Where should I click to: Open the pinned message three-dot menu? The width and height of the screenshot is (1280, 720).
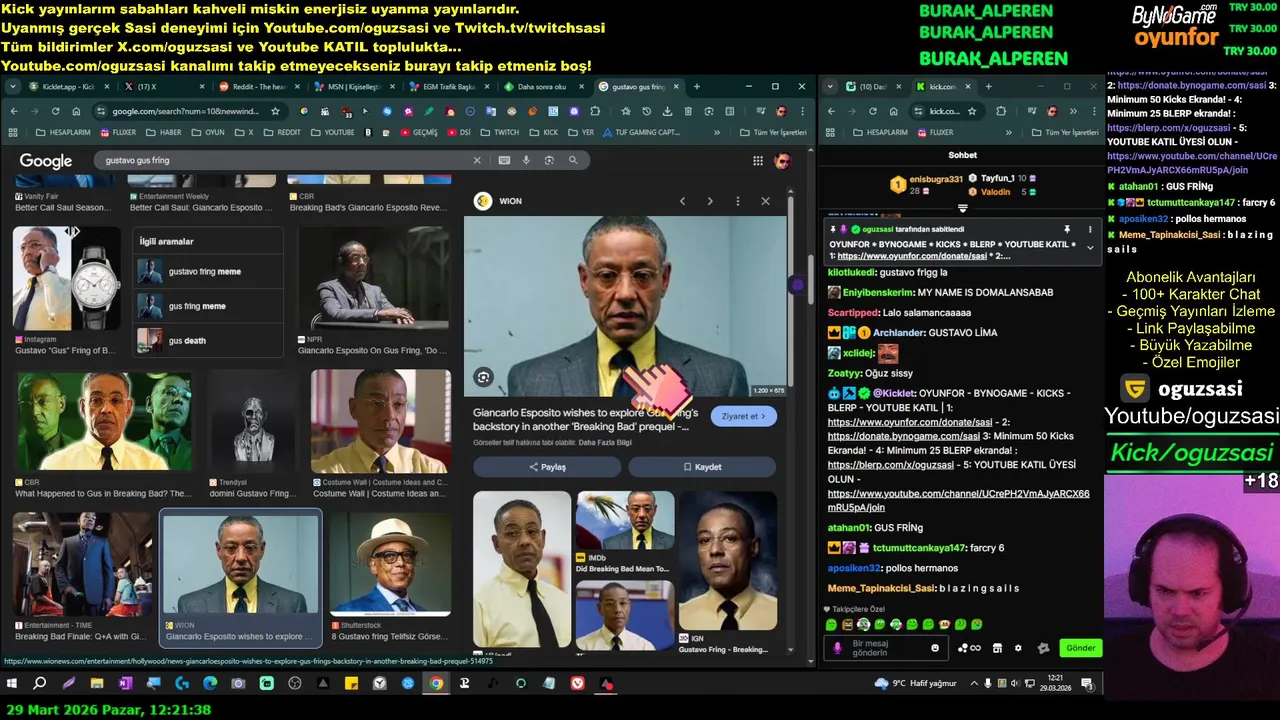[1090, 229]
